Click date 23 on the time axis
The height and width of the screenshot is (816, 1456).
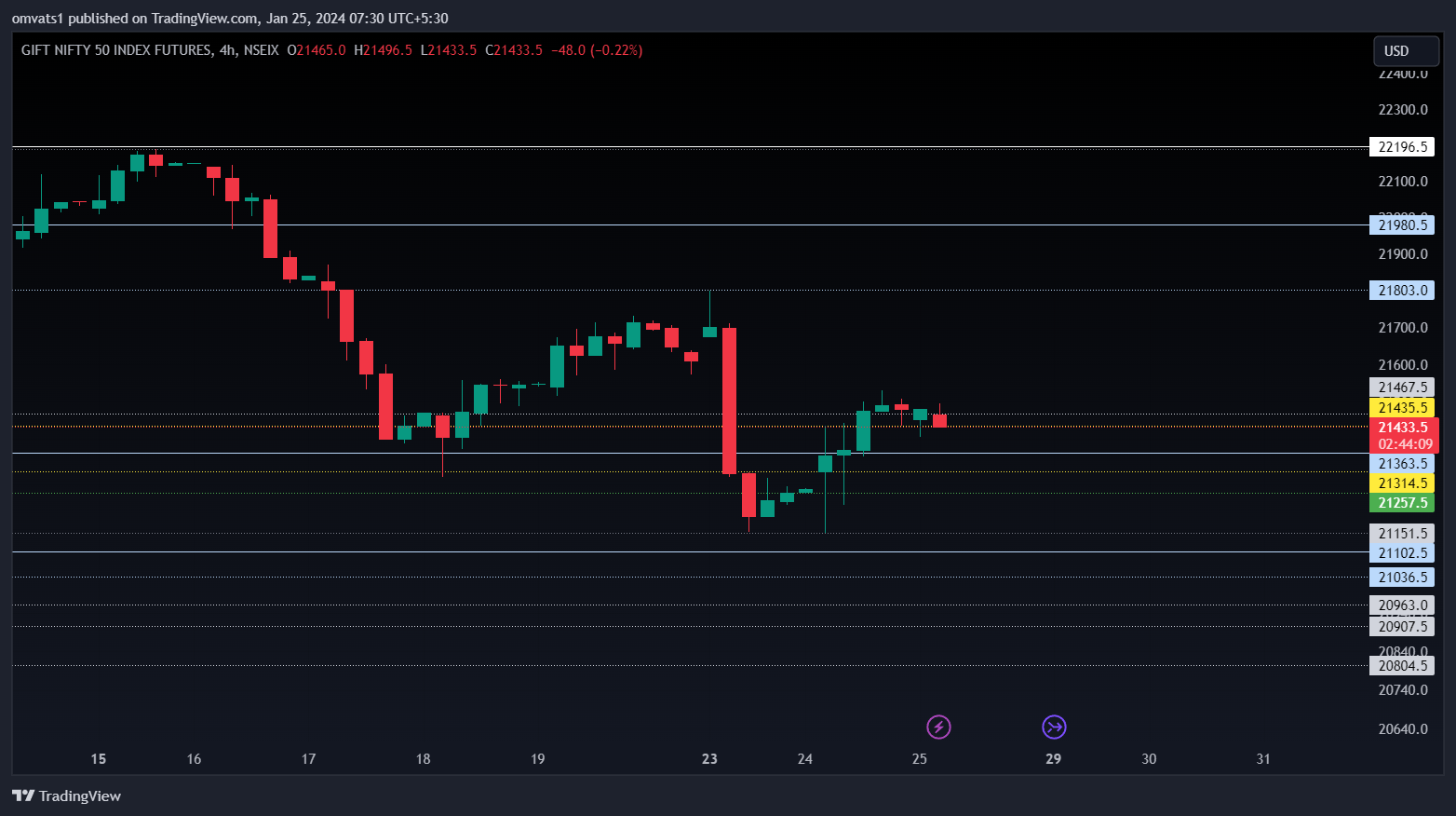tap(709, 759)
